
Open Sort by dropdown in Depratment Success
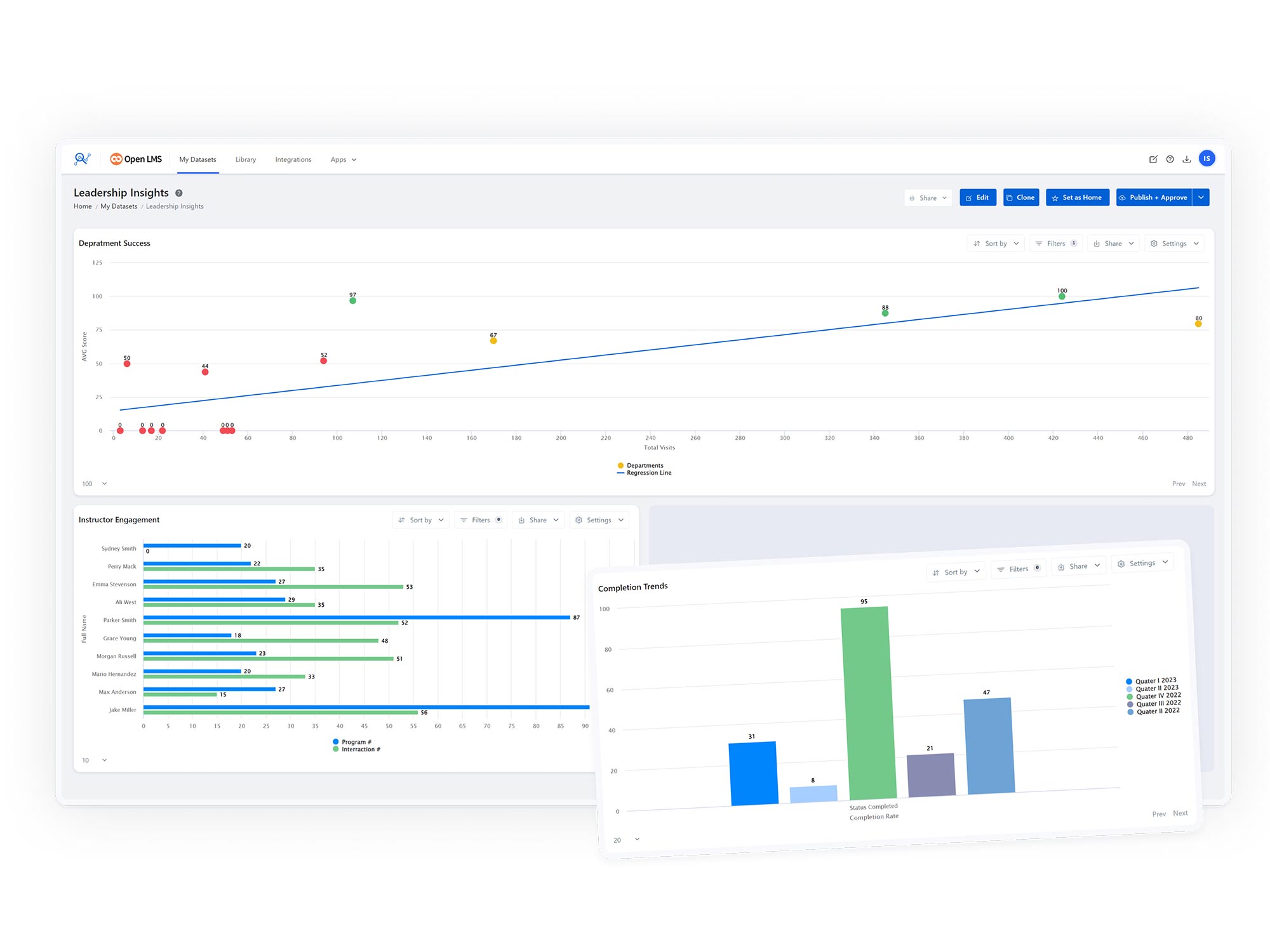point(996,244)
